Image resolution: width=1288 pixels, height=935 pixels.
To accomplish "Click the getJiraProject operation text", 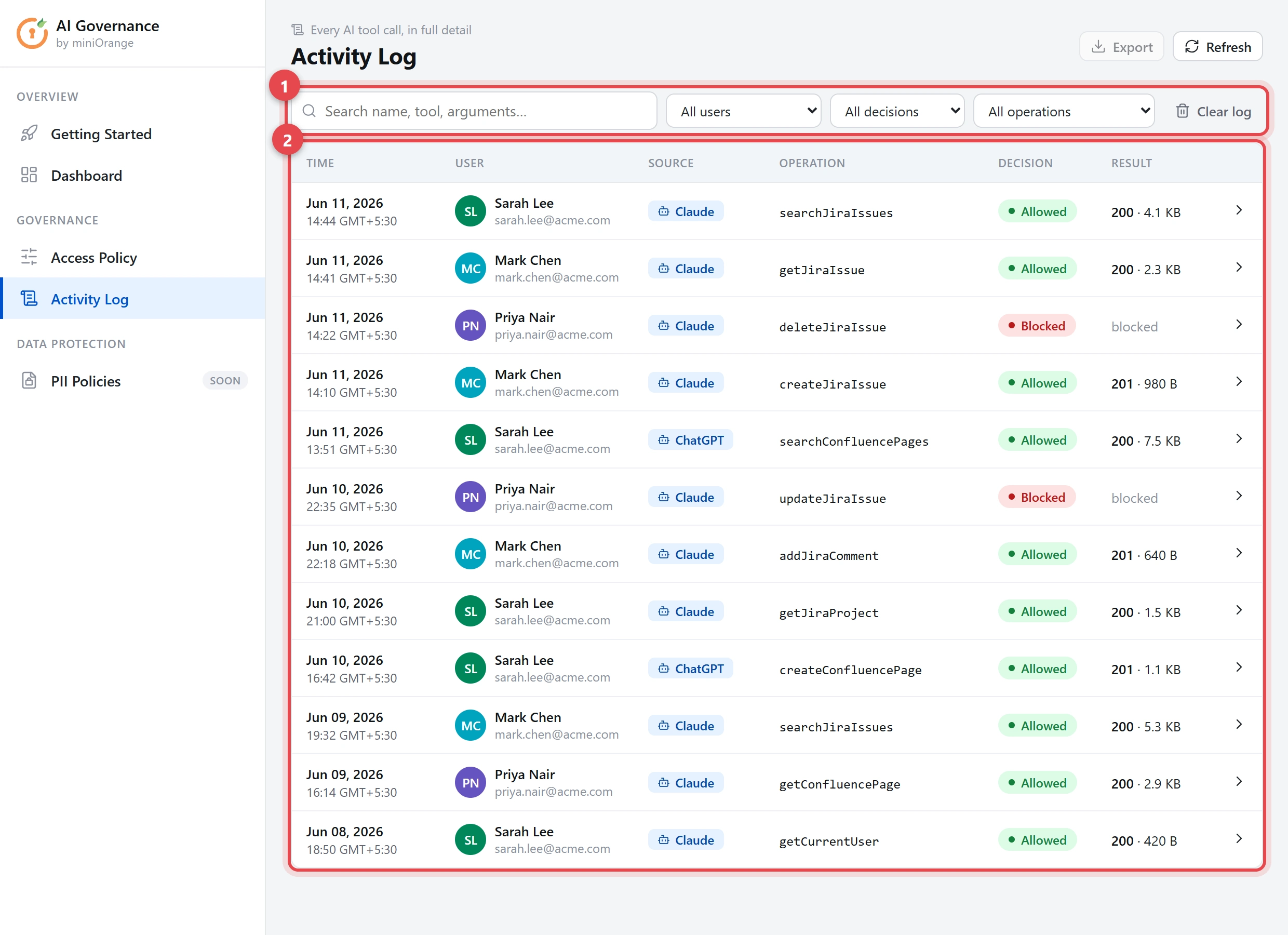I will [x=828, y=612].
